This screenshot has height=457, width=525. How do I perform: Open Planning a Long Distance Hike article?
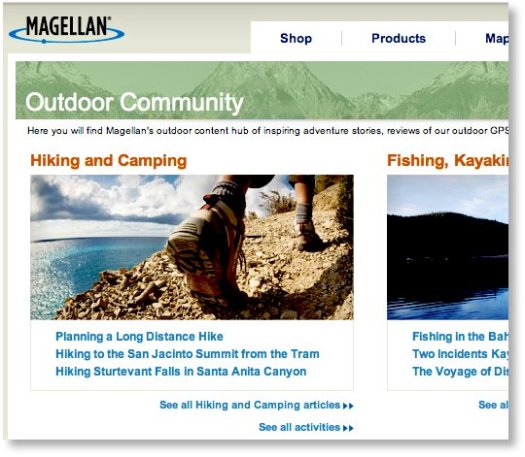point(139,336)
